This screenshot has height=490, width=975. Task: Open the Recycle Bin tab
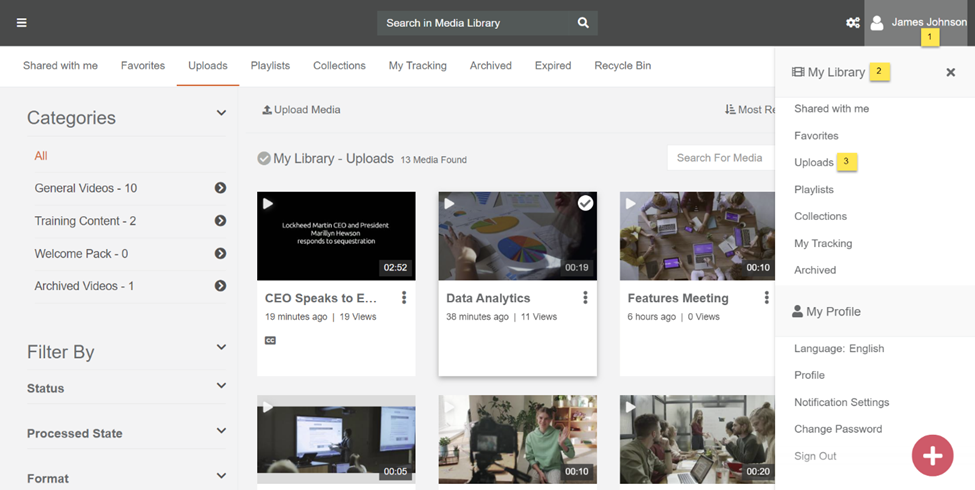point(622,66)
